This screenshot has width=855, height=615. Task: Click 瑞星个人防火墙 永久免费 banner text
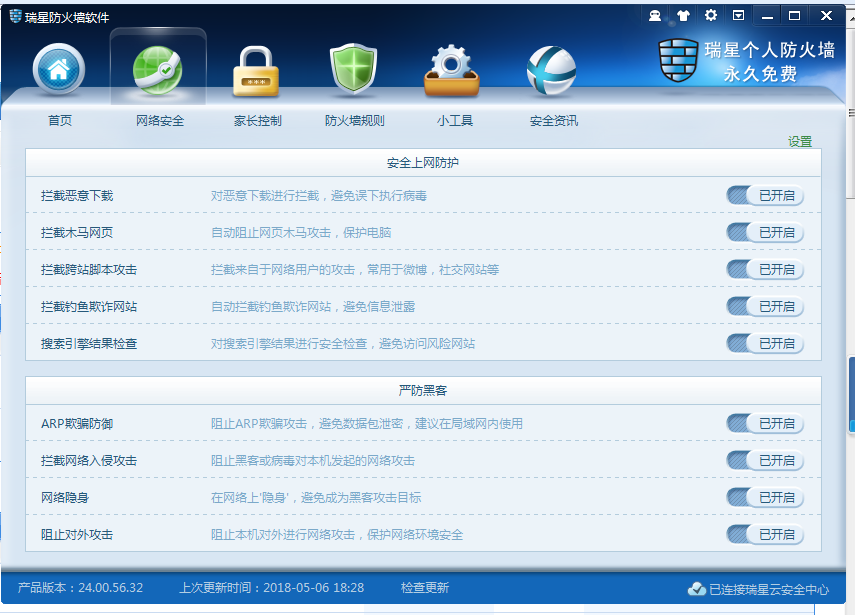tap(769, 61)
